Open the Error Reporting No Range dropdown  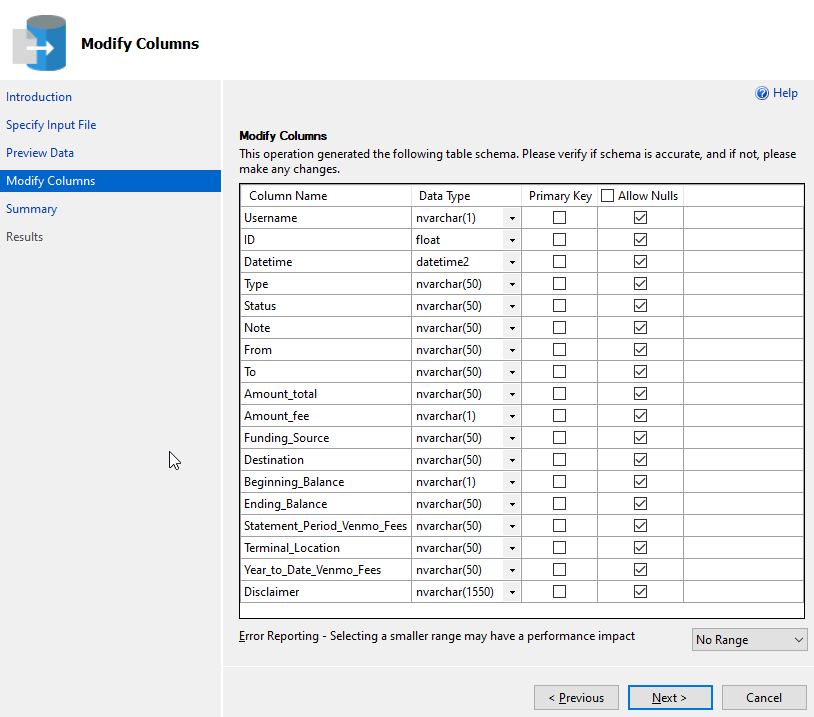point(749,640)
